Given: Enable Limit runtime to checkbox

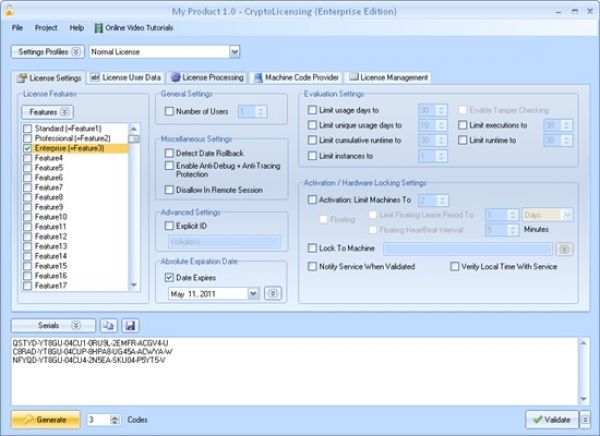Looking at the screenshot, I should tap(463, 140).
